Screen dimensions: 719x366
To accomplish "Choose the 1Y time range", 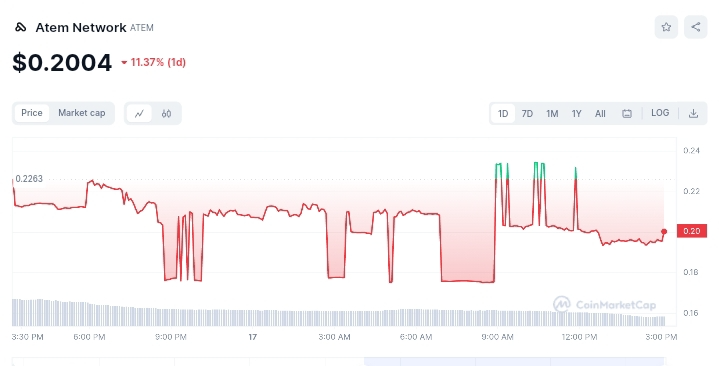I will (576, 113).
